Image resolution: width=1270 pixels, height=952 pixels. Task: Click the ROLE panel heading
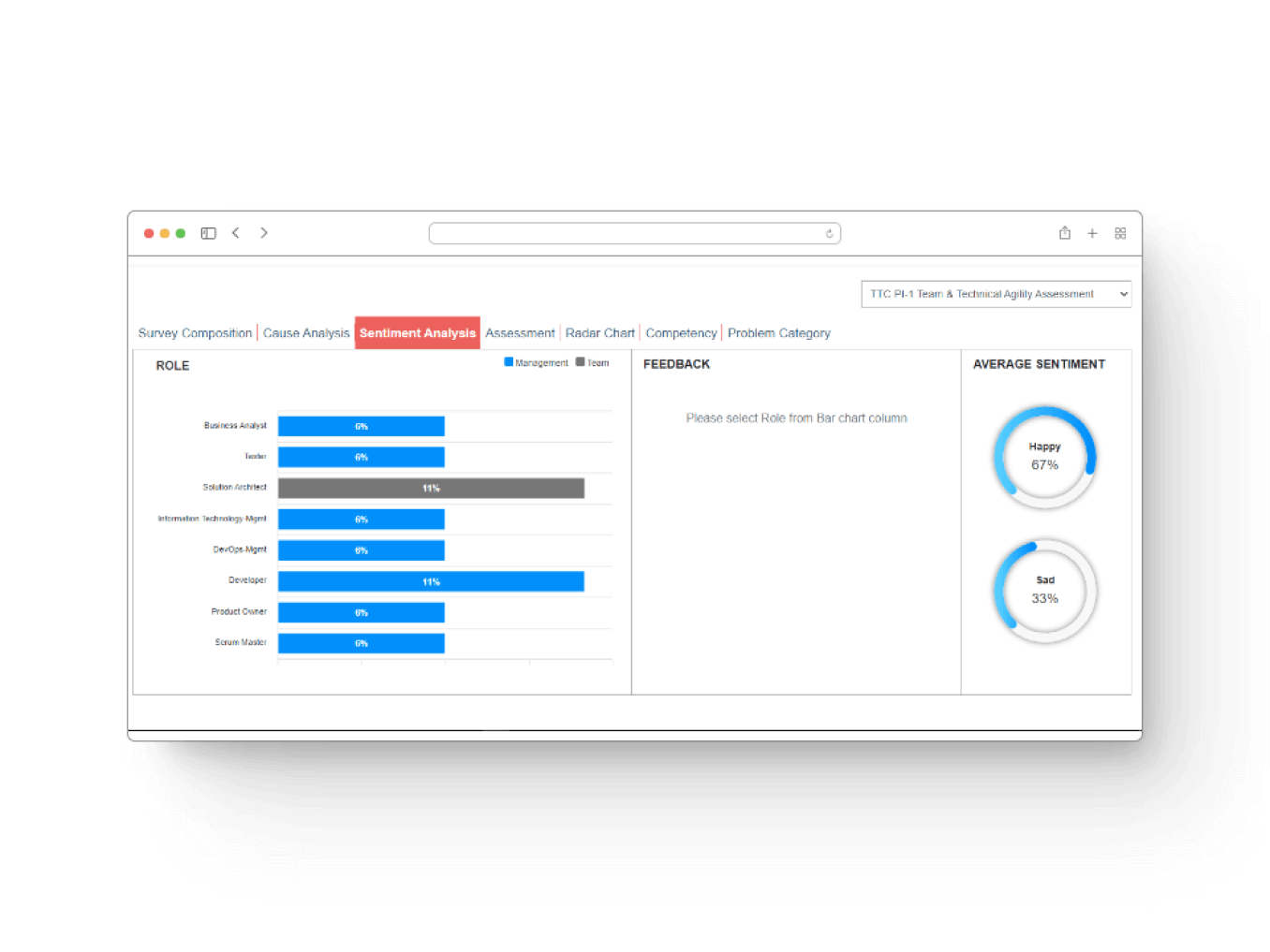(x=172, y=366)
